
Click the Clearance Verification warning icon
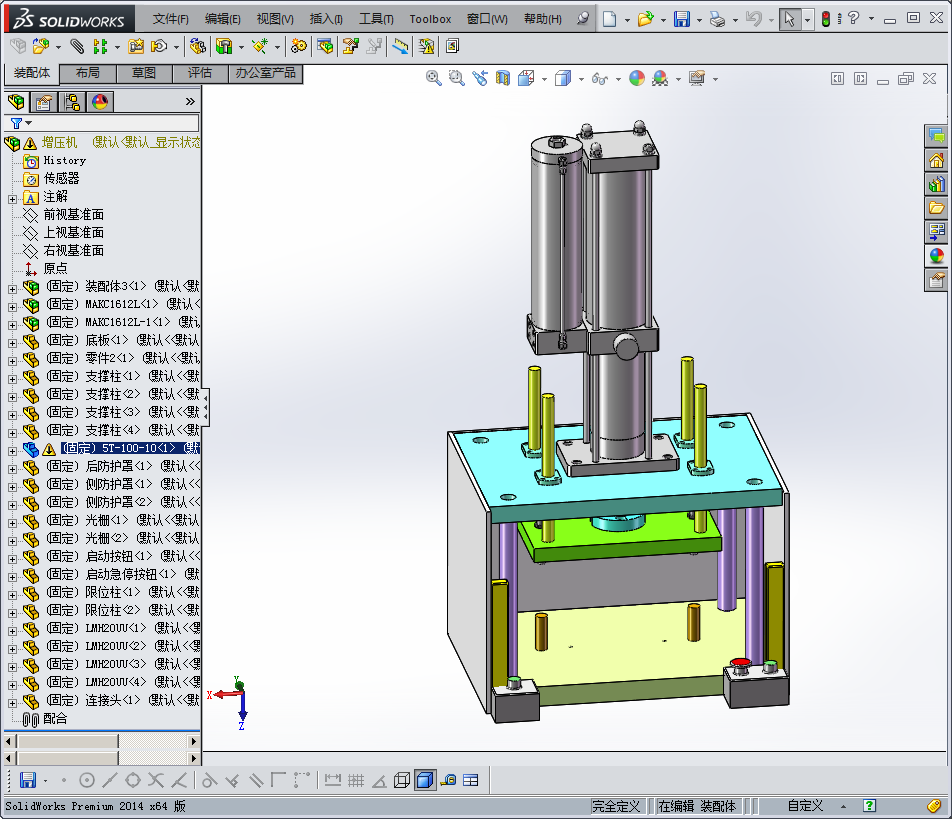tap(426, 46)
